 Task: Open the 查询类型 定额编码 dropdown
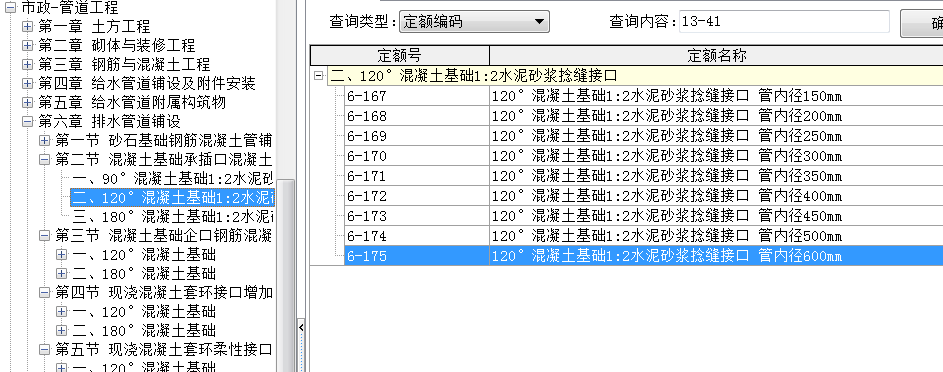475,22
